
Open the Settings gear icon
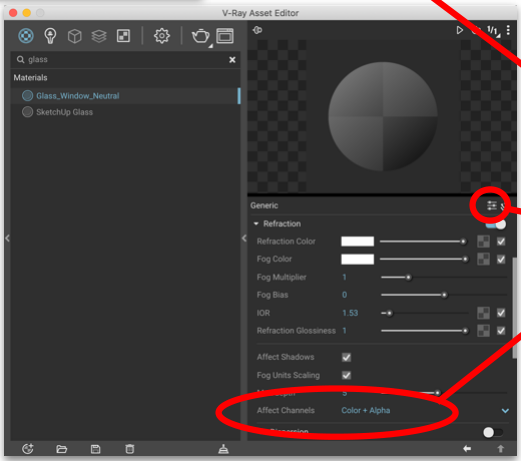[x=162, y=36]
